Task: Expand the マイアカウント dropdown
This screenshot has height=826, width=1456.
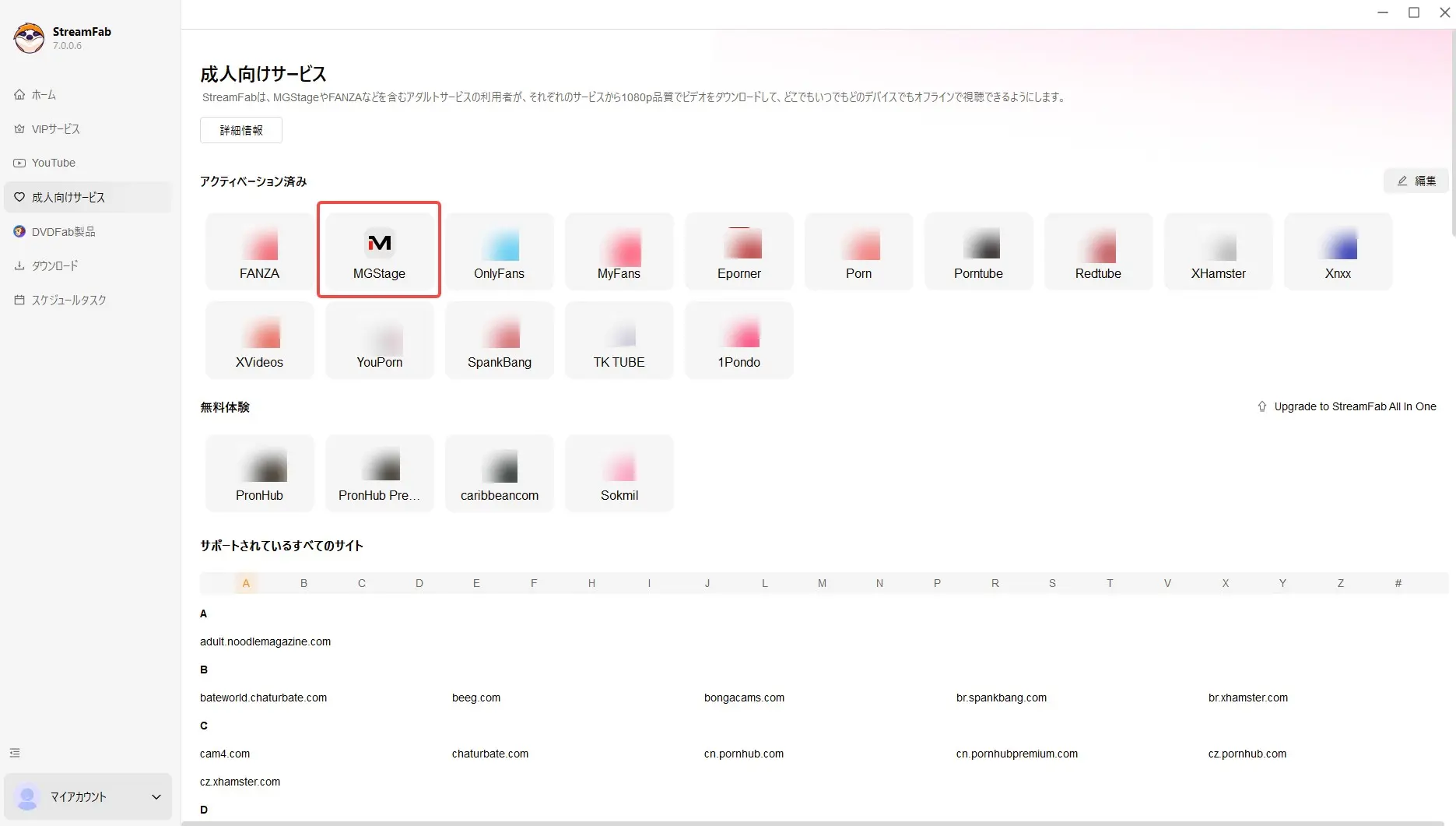Action: coord(88,796)
